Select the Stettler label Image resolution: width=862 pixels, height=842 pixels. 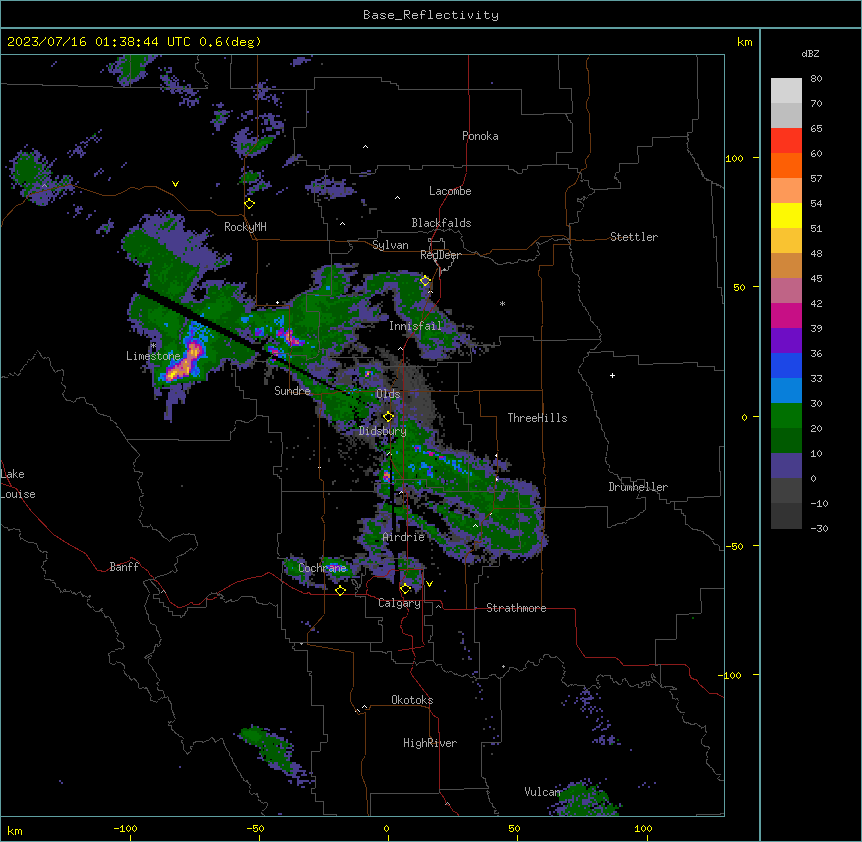point(634,237)
